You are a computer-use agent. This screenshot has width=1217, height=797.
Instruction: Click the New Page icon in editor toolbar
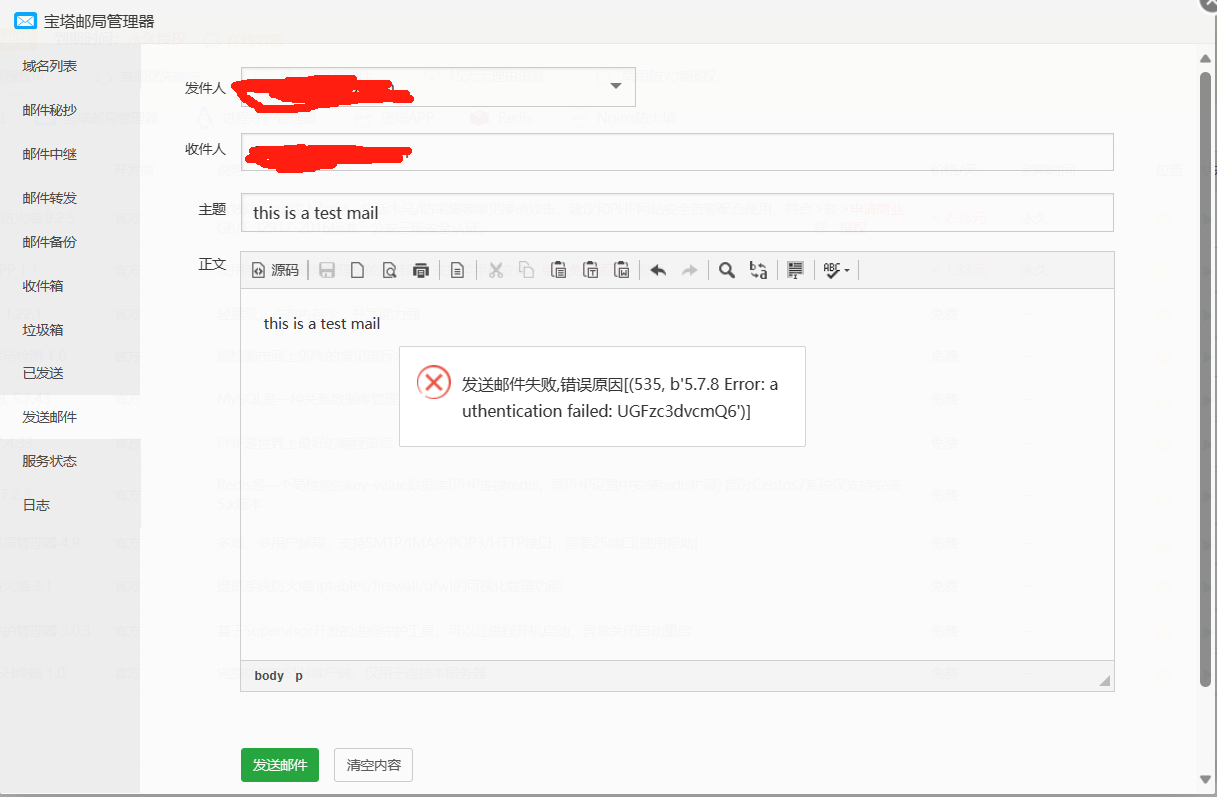point(357,270)
